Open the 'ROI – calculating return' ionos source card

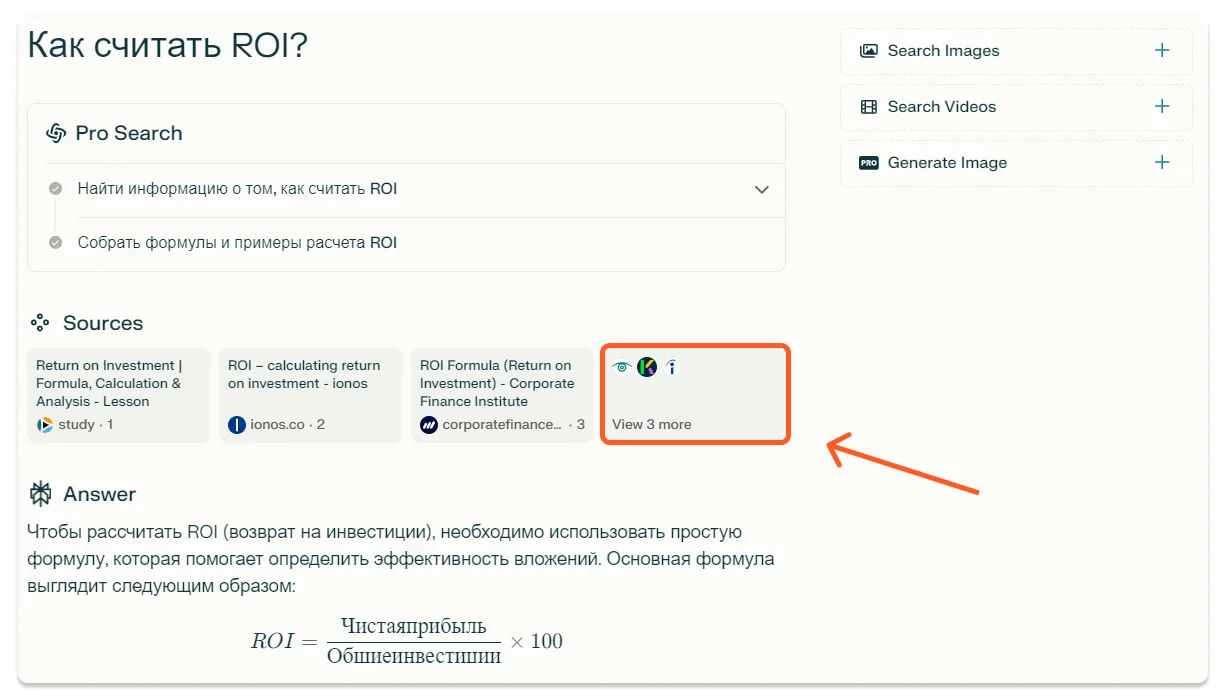click(309, 394)
